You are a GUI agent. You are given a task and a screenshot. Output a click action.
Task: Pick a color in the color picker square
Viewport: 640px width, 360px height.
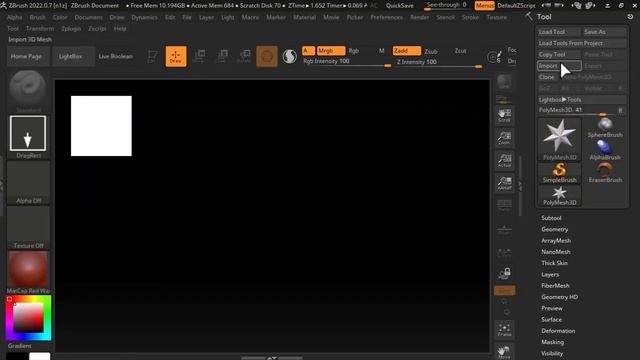(x=28, y=317)
